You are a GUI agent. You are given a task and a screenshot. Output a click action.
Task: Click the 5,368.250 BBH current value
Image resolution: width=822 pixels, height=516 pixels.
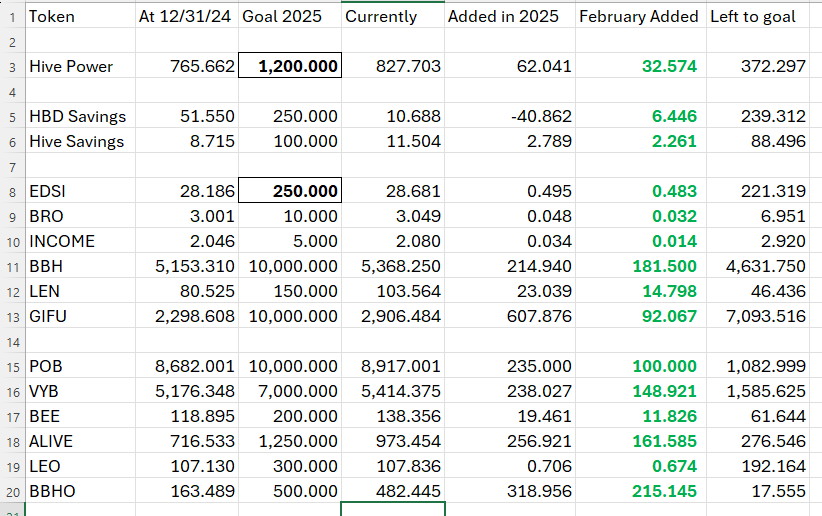point(393,266)
